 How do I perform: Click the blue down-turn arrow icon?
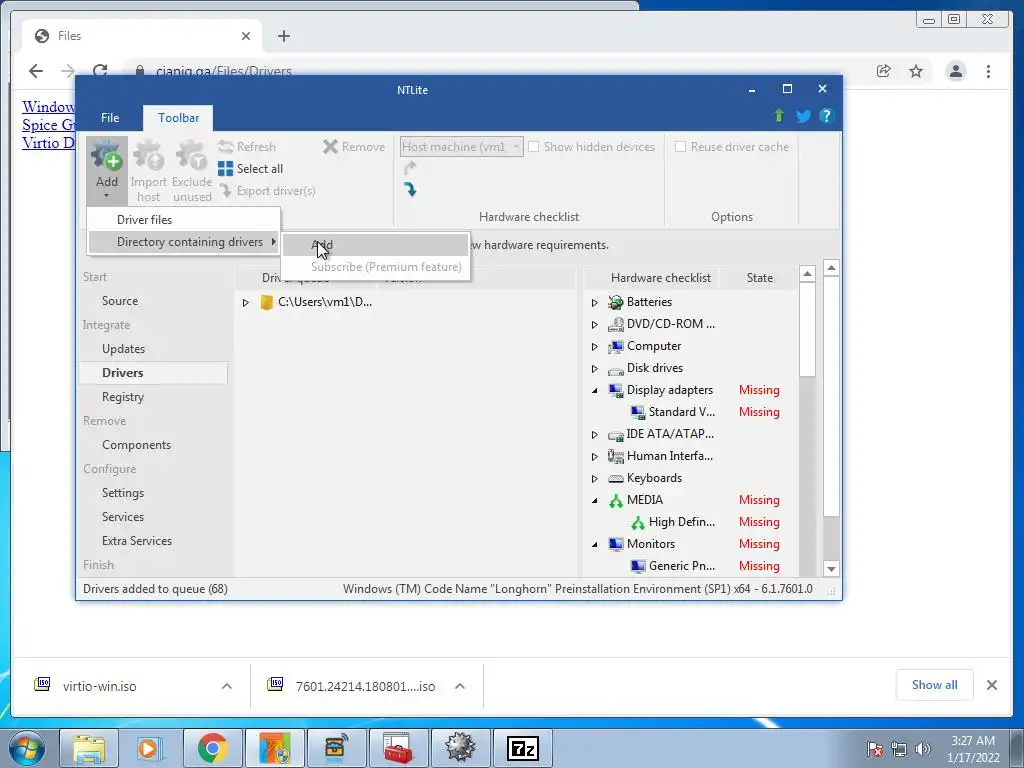point(410,190)
